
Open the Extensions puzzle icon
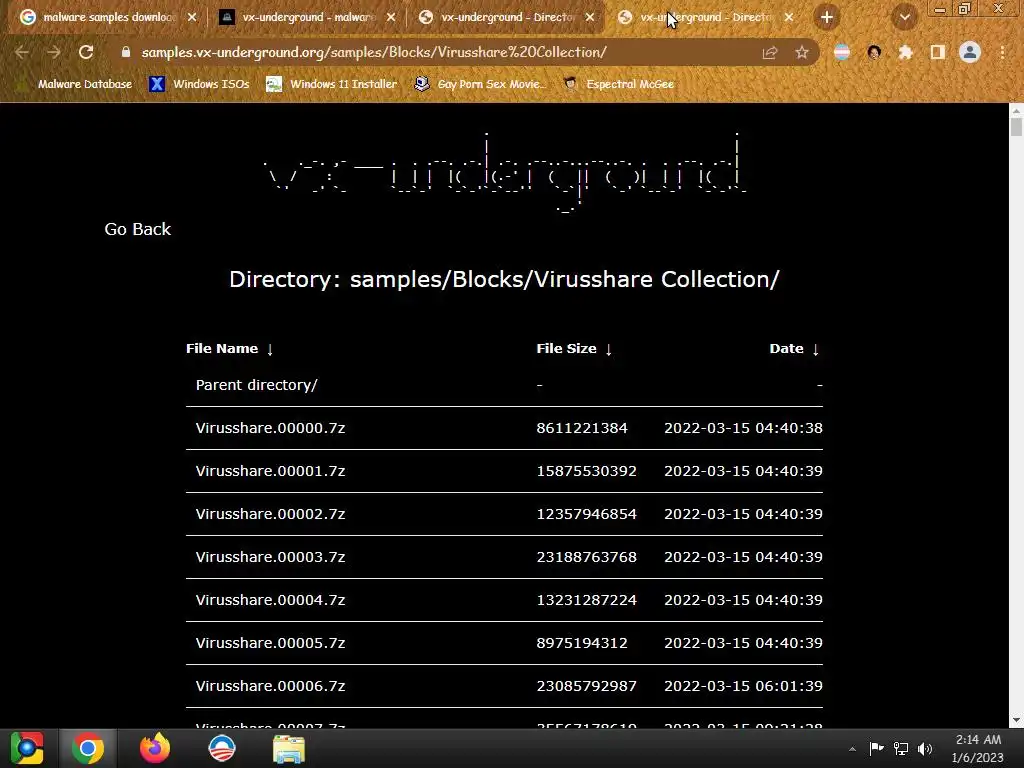[x=906, y=53]
